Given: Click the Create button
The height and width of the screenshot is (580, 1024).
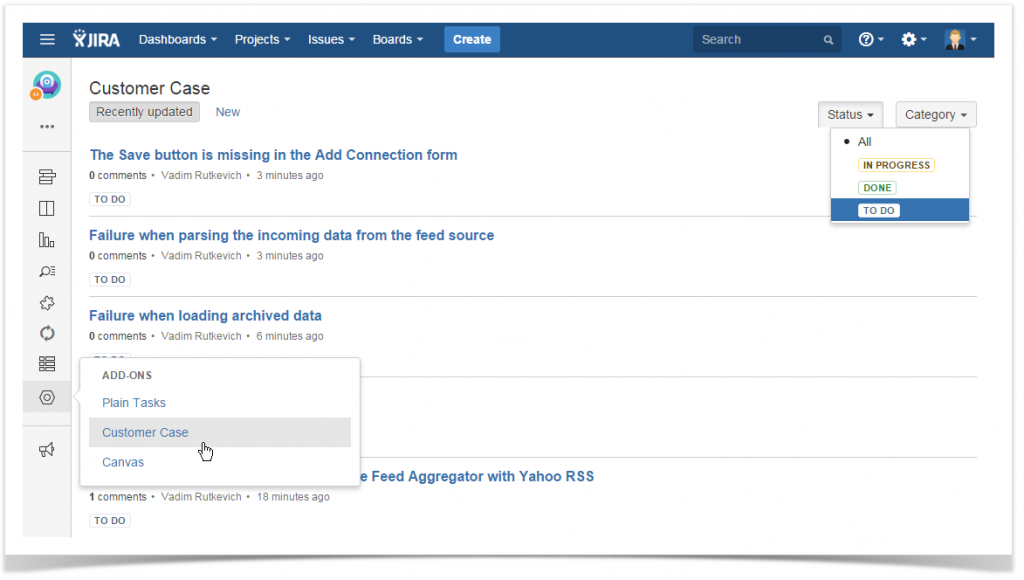Looking at the screenshot, I should (x=471, y=39).
